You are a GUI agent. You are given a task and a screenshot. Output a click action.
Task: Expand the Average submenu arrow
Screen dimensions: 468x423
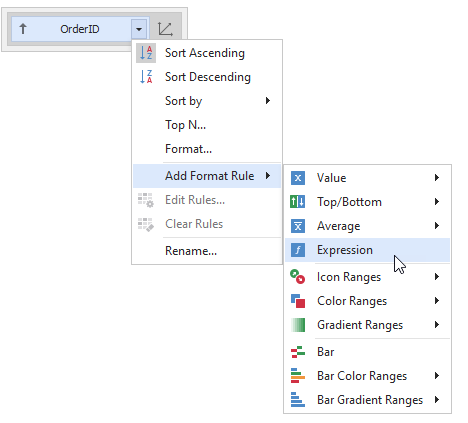pos(437,226)
